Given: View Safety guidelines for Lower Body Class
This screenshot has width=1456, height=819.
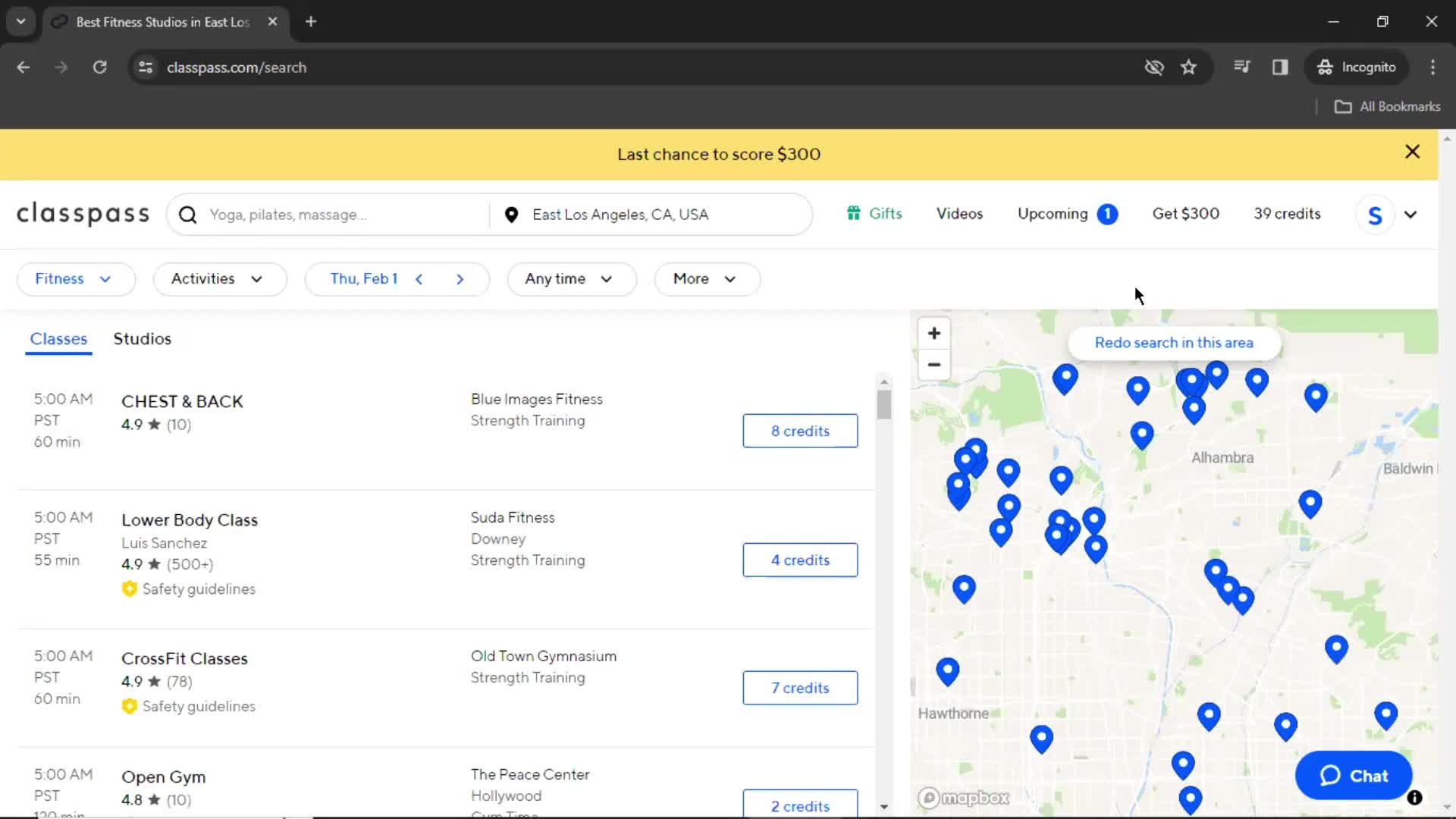Looking at the screenshot, I should (x=189, y=589).
